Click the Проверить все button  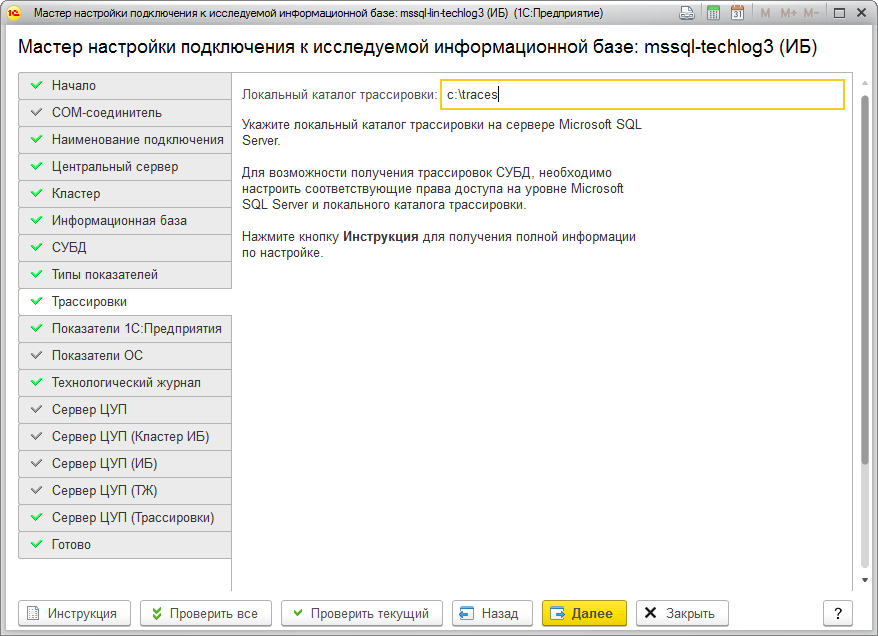point(204,613)
